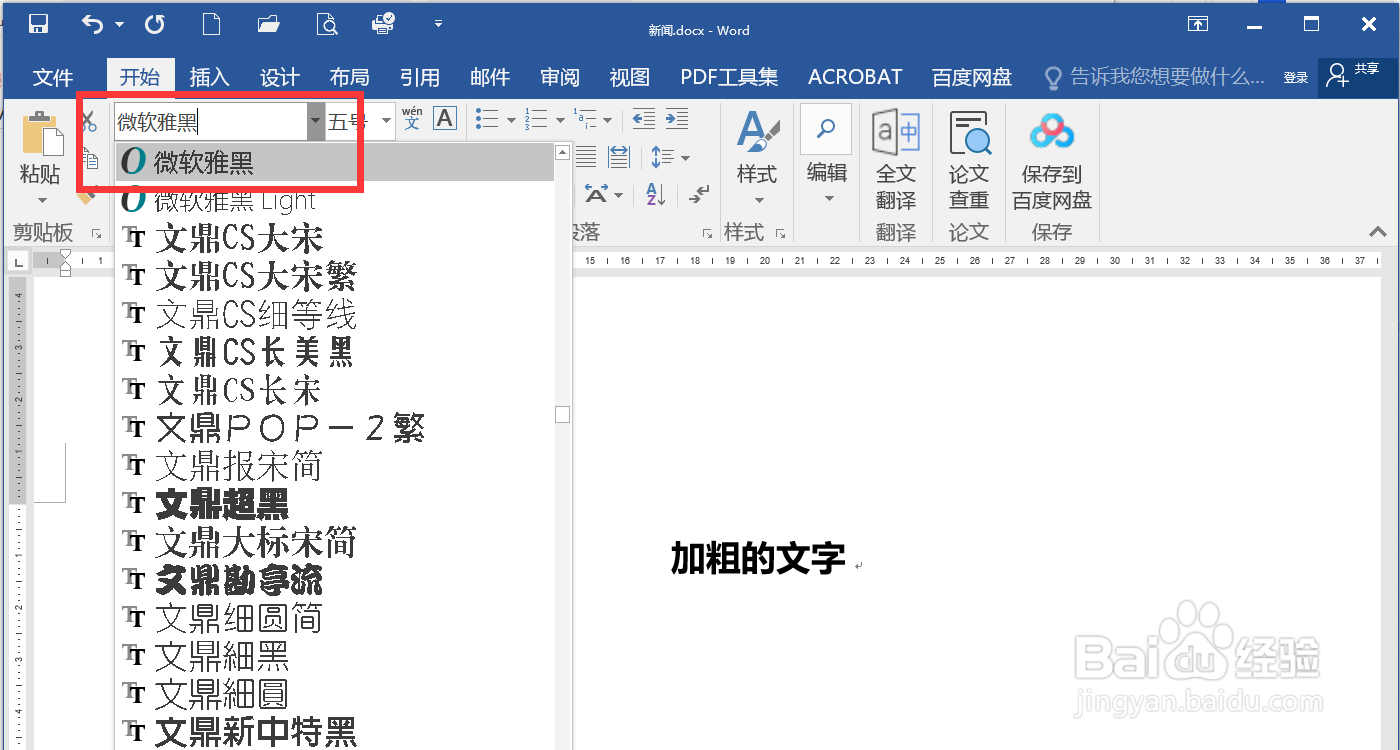Open the 文件 file menu

pos(53,77)
